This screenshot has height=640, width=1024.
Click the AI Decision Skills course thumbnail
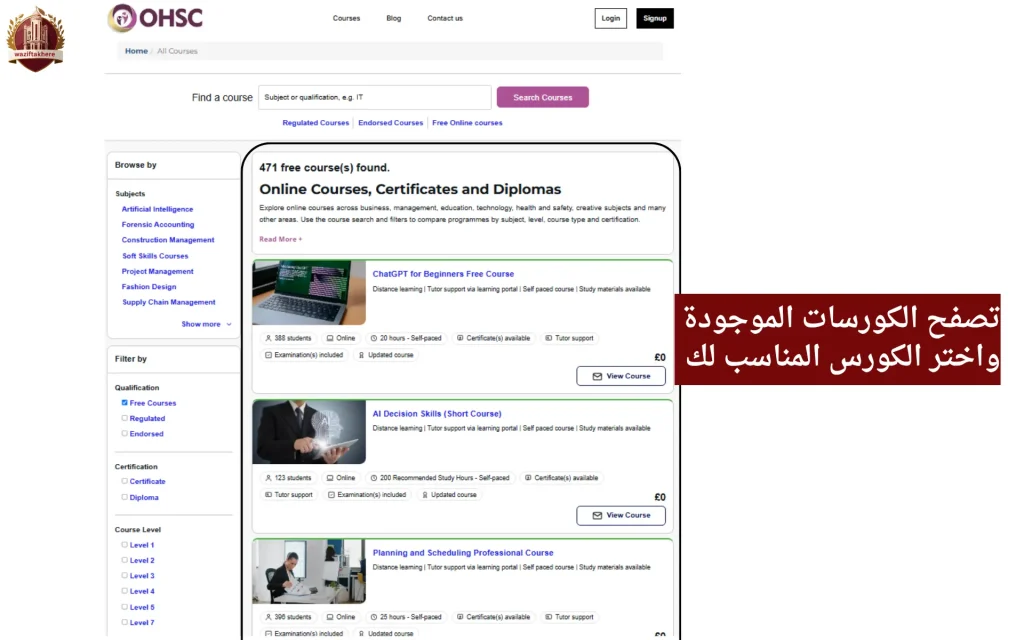pos(309,432)
